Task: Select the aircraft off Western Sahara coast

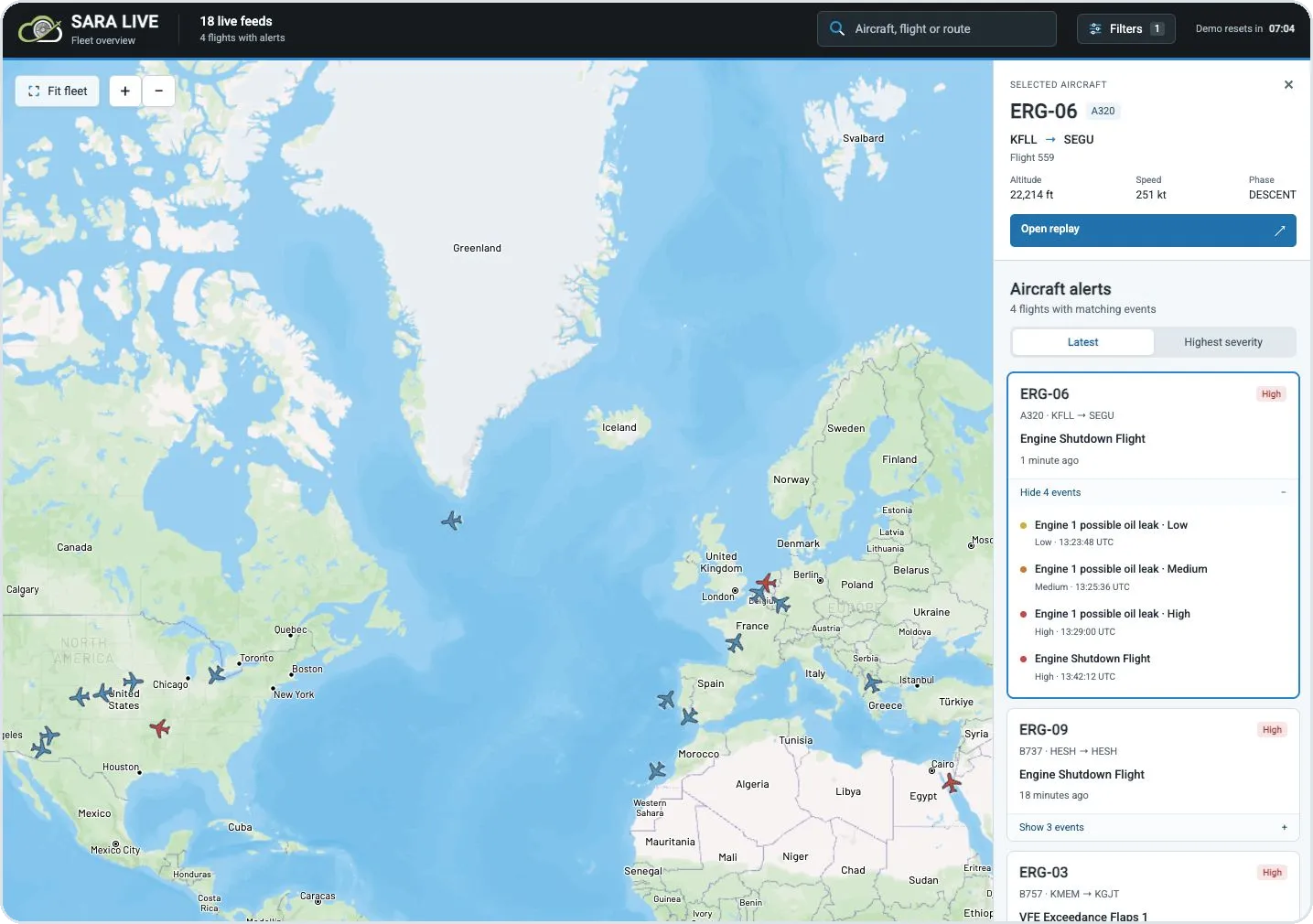Action: [657, 771]
